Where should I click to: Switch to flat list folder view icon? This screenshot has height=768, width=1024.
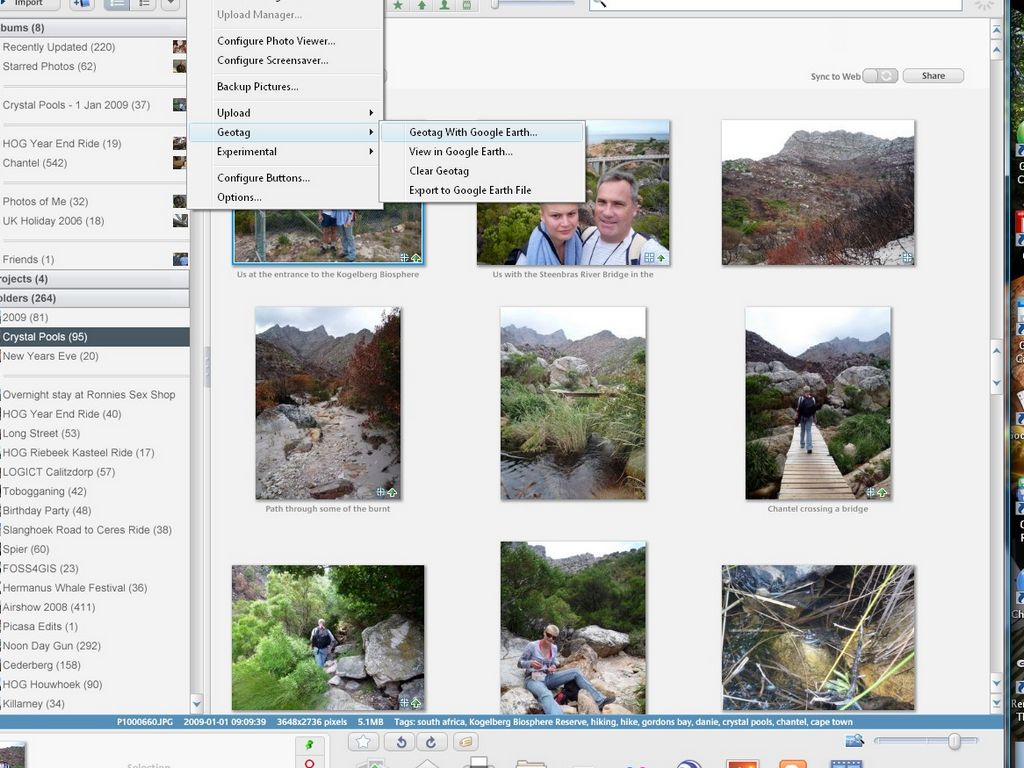tap(117, 4)
